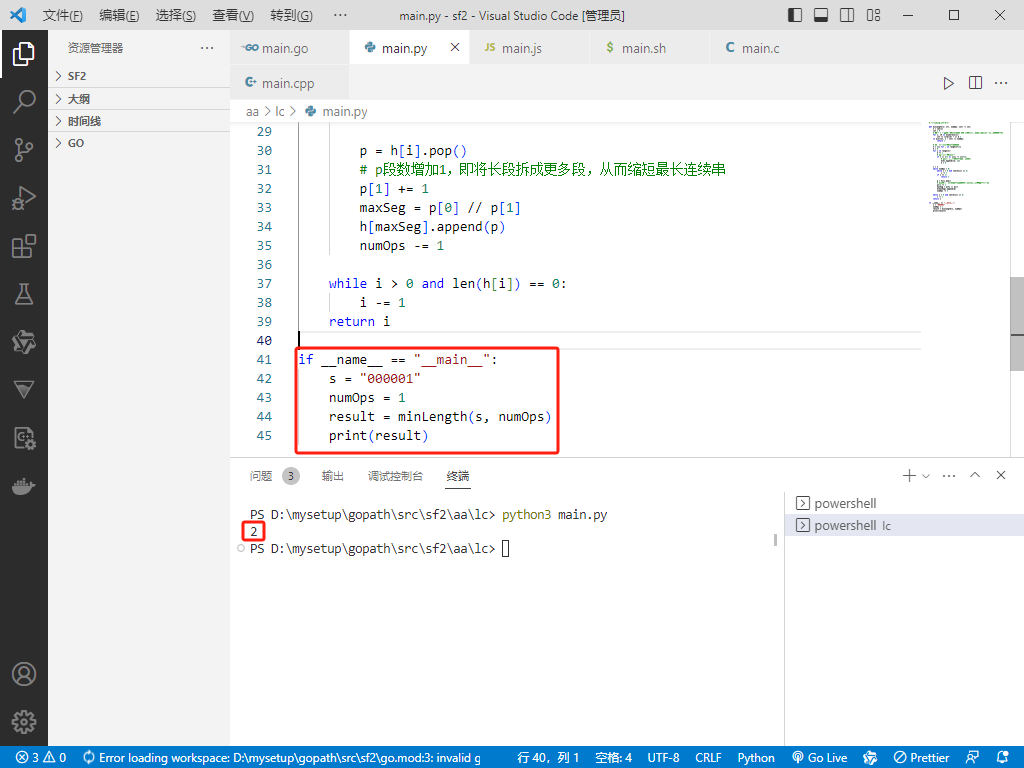The image size is (1024, 768).
Task: Start Go Live server
Action: [820, 758]
